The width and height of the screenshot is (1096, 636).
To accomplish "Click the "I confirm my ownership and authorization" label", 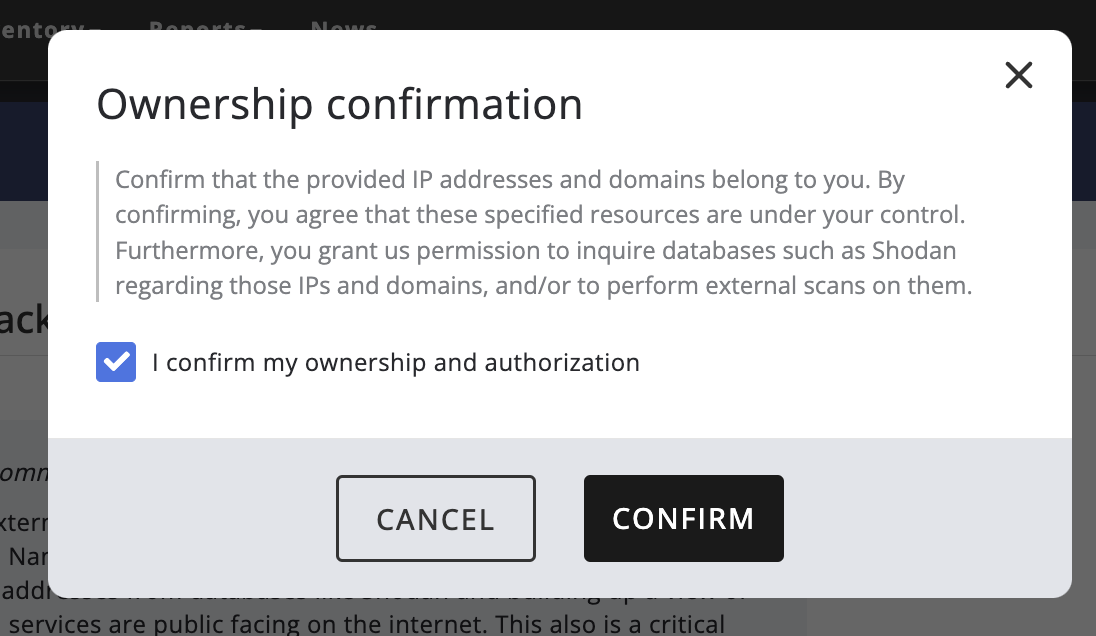I will pos(395,362).
